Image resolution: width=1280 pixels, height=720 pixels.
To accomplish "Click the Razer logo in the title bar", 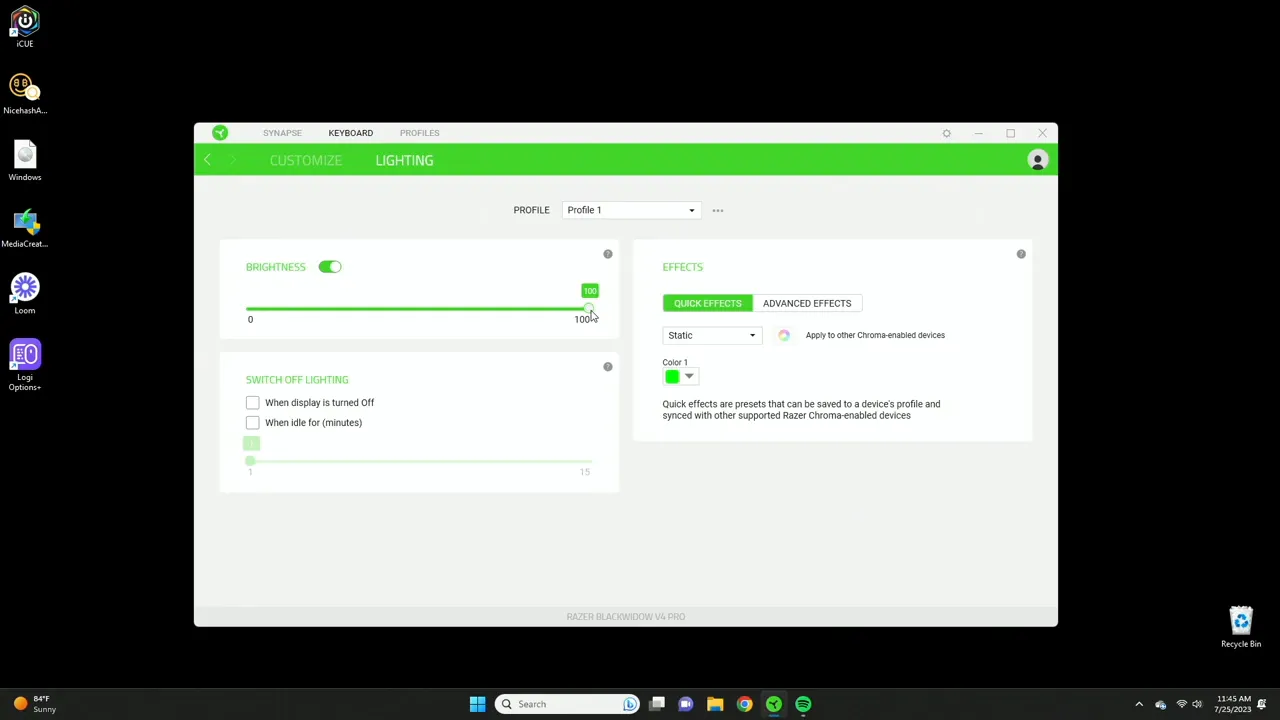I will [219, 132].
